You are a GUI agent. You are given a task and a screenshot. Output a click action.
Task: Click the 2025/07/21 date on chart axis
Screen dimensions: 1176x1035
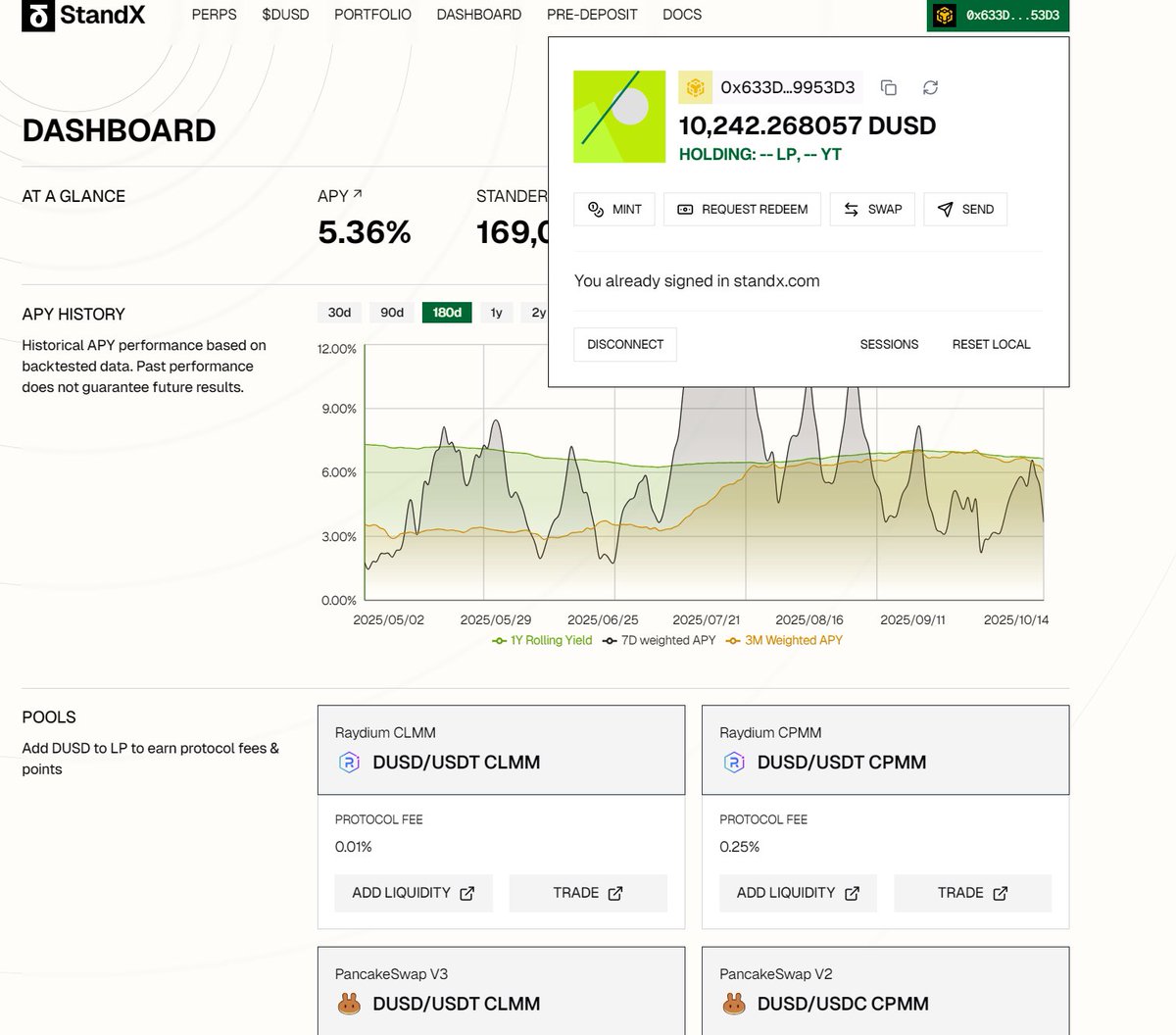pos(706,619)
